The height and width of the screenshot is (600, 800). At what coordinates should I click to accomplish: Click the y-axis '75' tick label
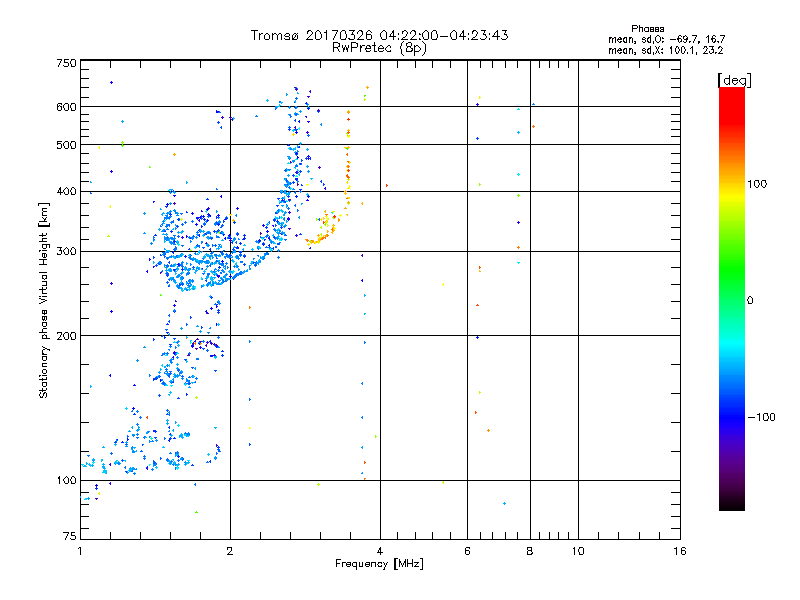[x=70, y=536]
